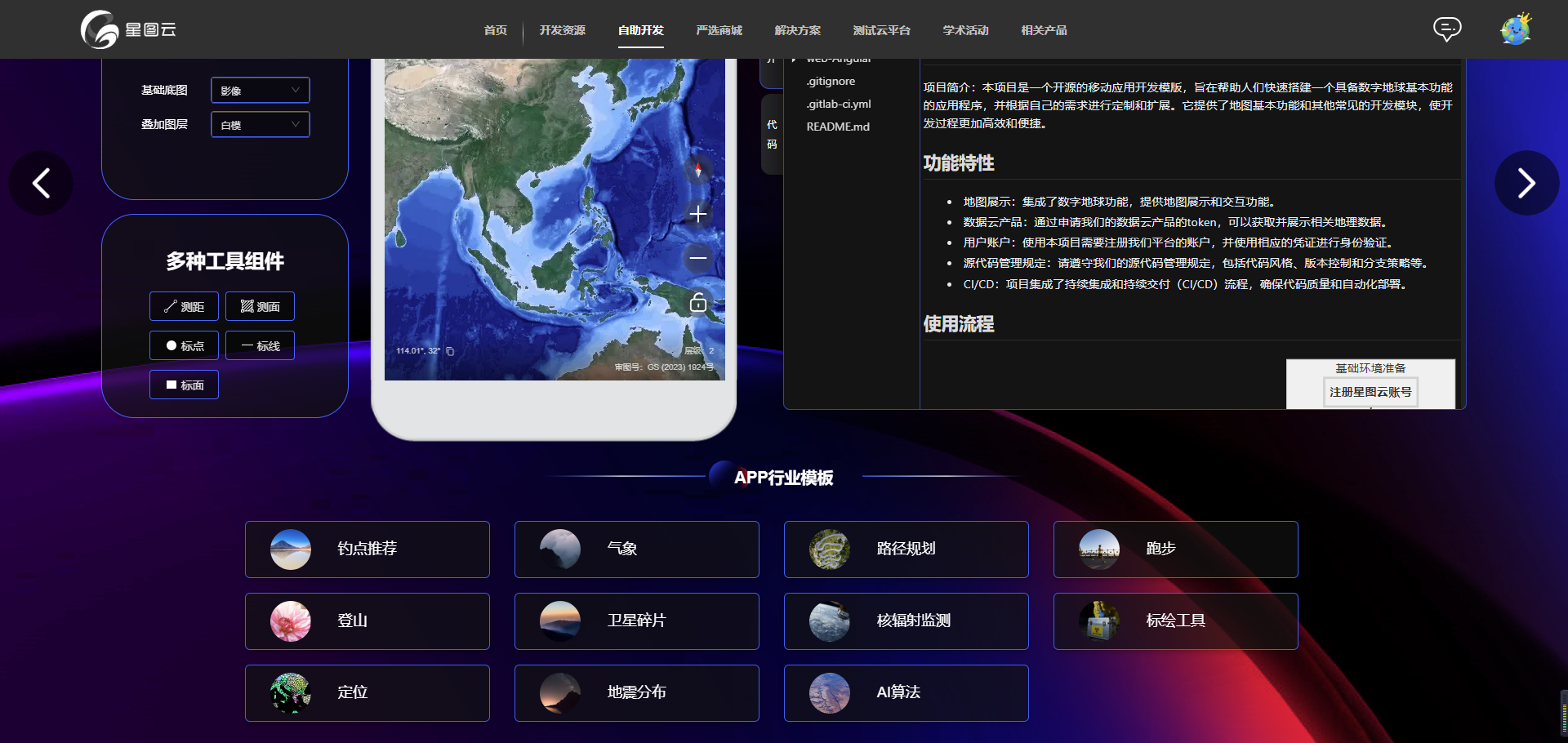This screenshot has height=743, width=1568.
Task: Open the 相关产品 menu item
Action: point(1045,30)
